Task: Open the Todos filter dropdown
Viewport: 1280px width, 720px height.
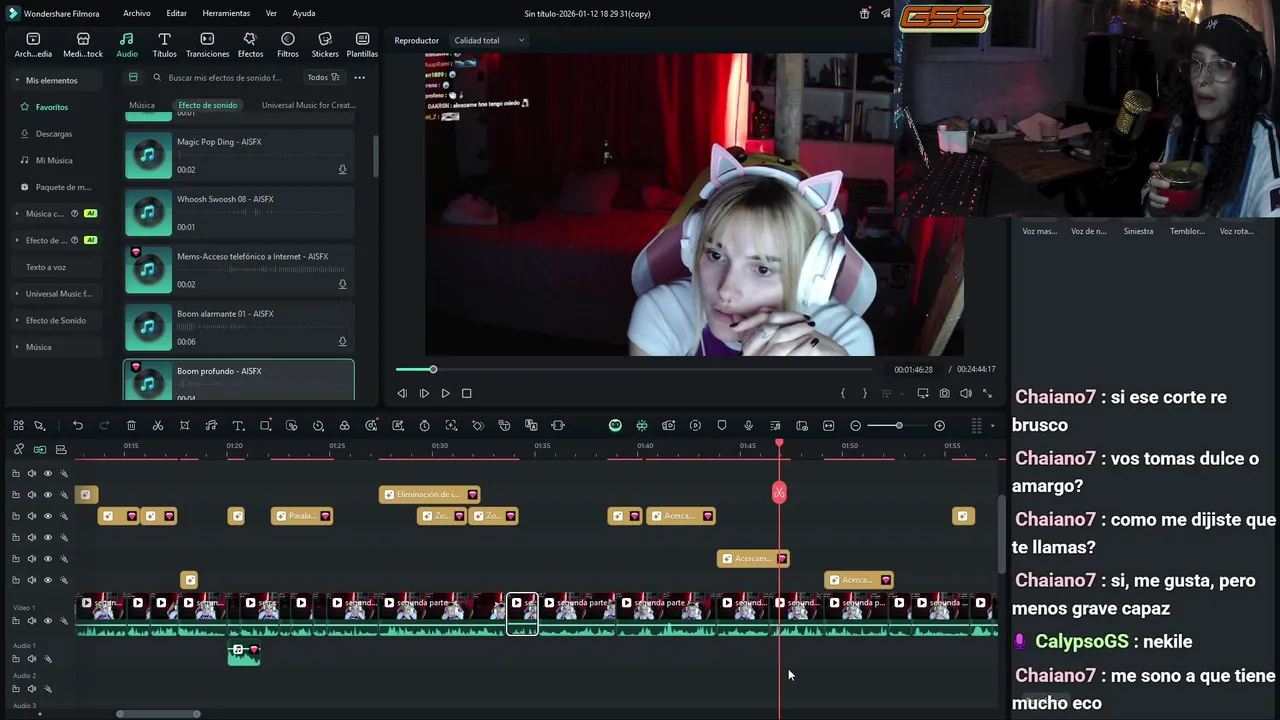Action: [x=323, y=77]
